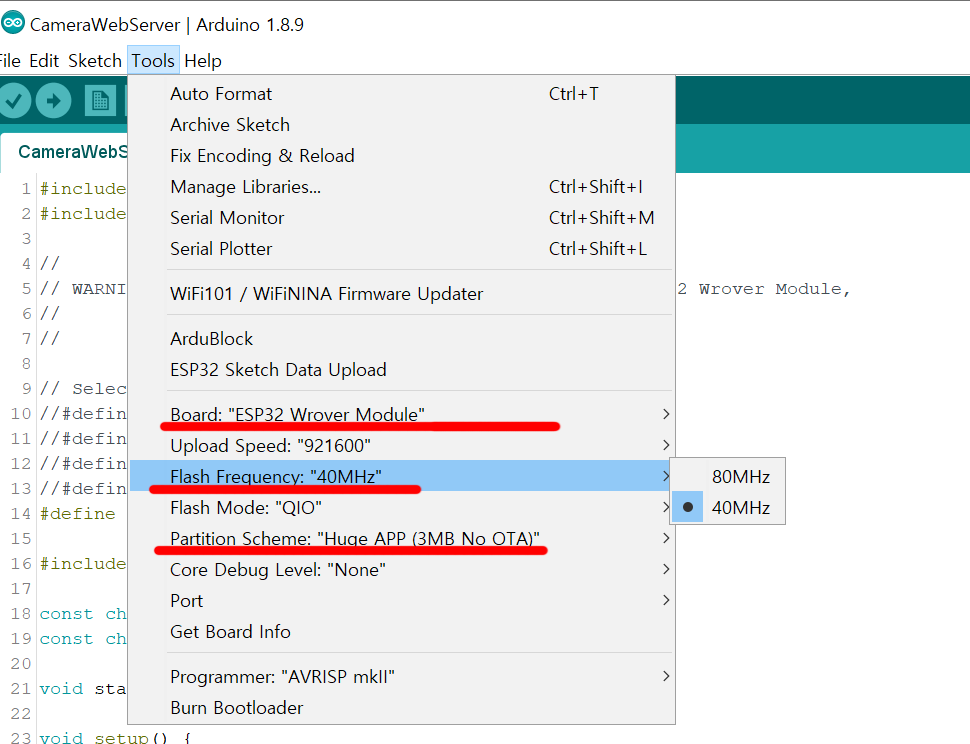The image size is (970, 744).
Task: Open the Help menu
Action: pos(203,61)
